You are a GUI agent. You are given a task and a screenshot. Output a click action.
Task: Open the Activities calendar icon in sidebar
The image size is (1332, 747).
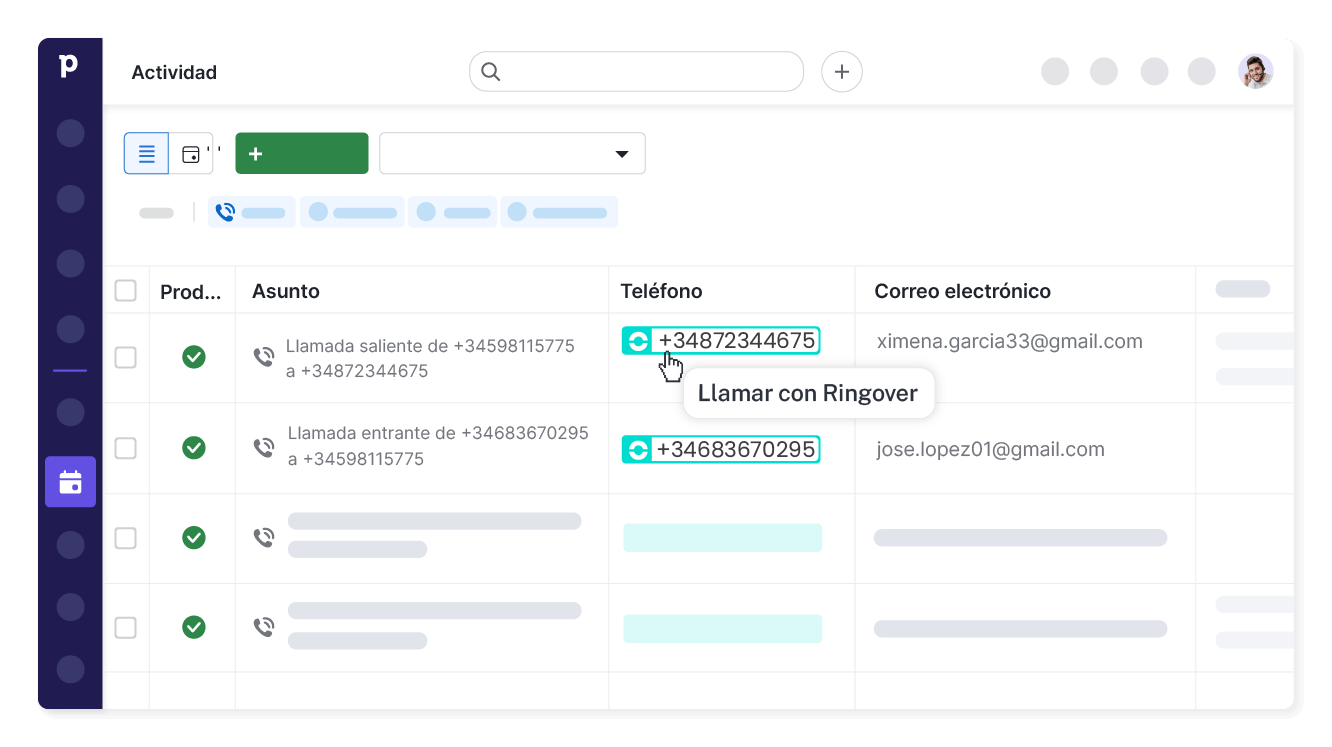[70, 481]
